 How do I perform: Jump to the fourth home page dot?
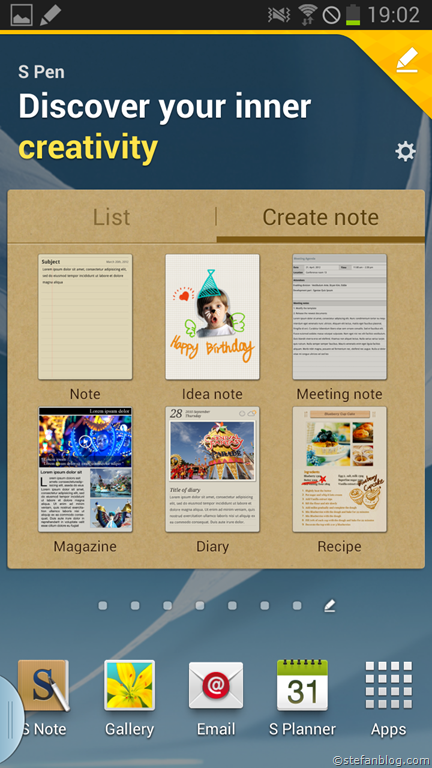tap(200, 606)
